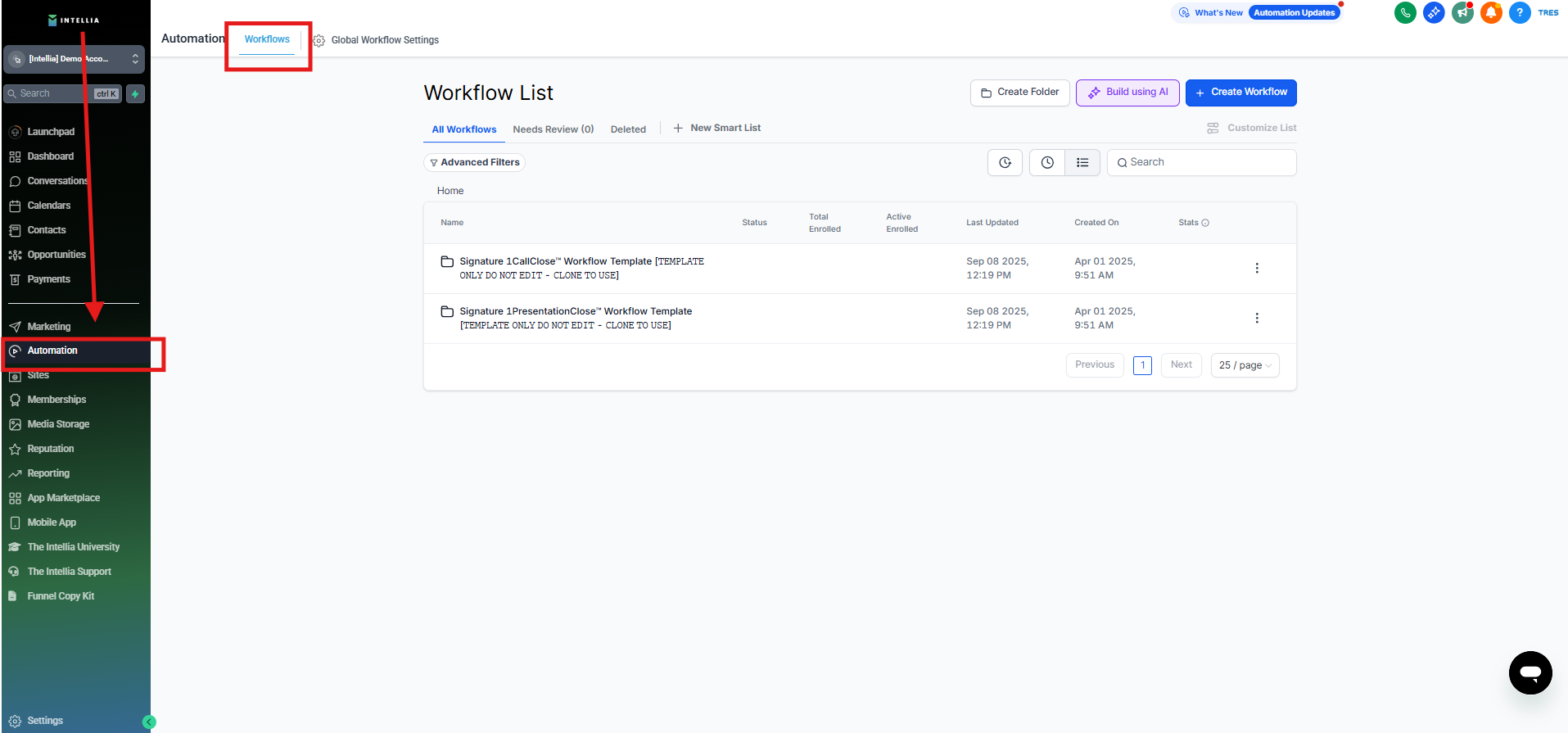
Task: Expand the Intellia Demo Account switcher
Action: [74, 59]
